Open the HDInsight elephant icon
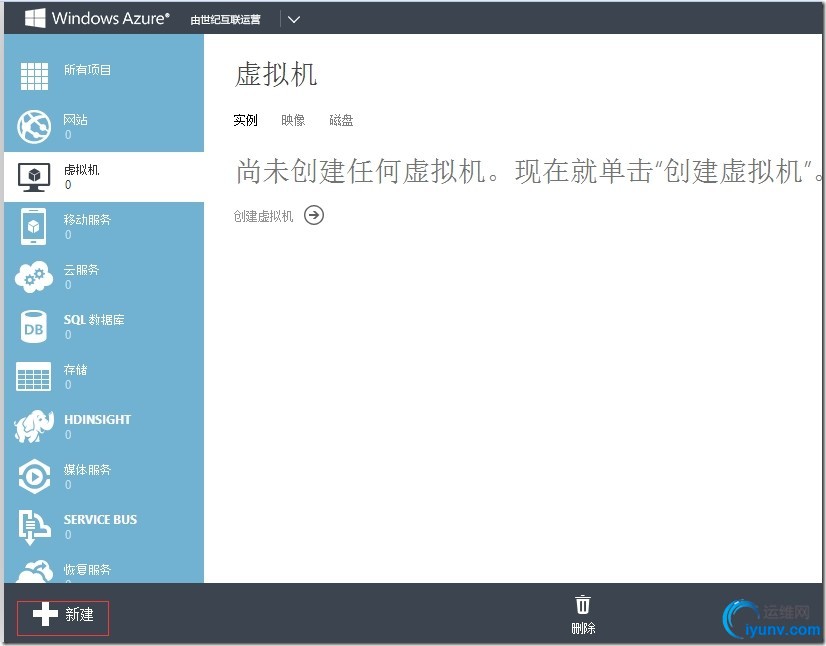 coord(34,426)
